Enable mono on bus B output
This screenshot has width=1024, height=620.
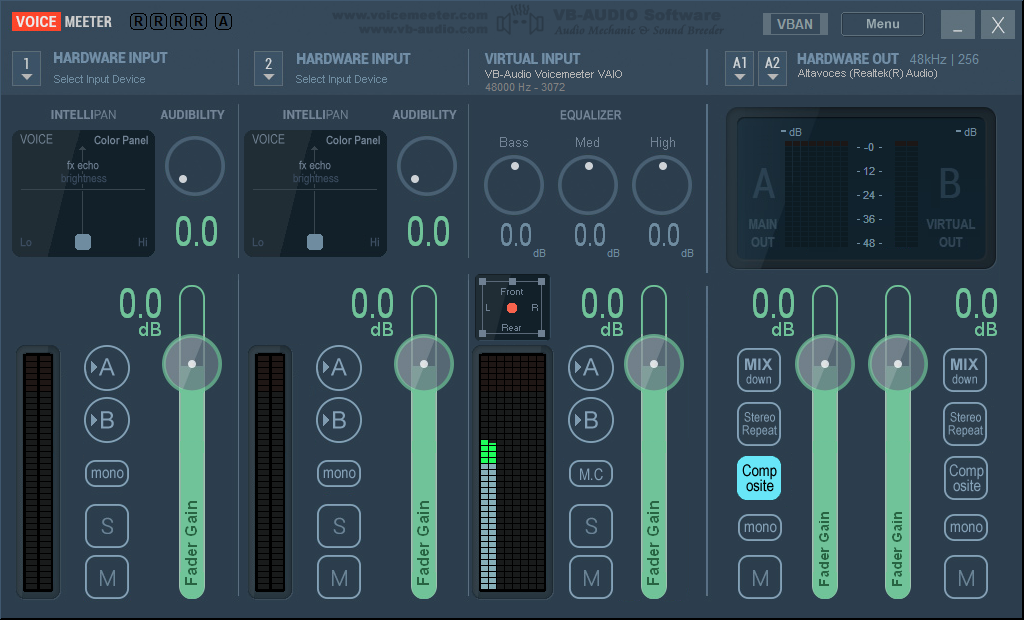pyautogui.click(x=966, y=527)
